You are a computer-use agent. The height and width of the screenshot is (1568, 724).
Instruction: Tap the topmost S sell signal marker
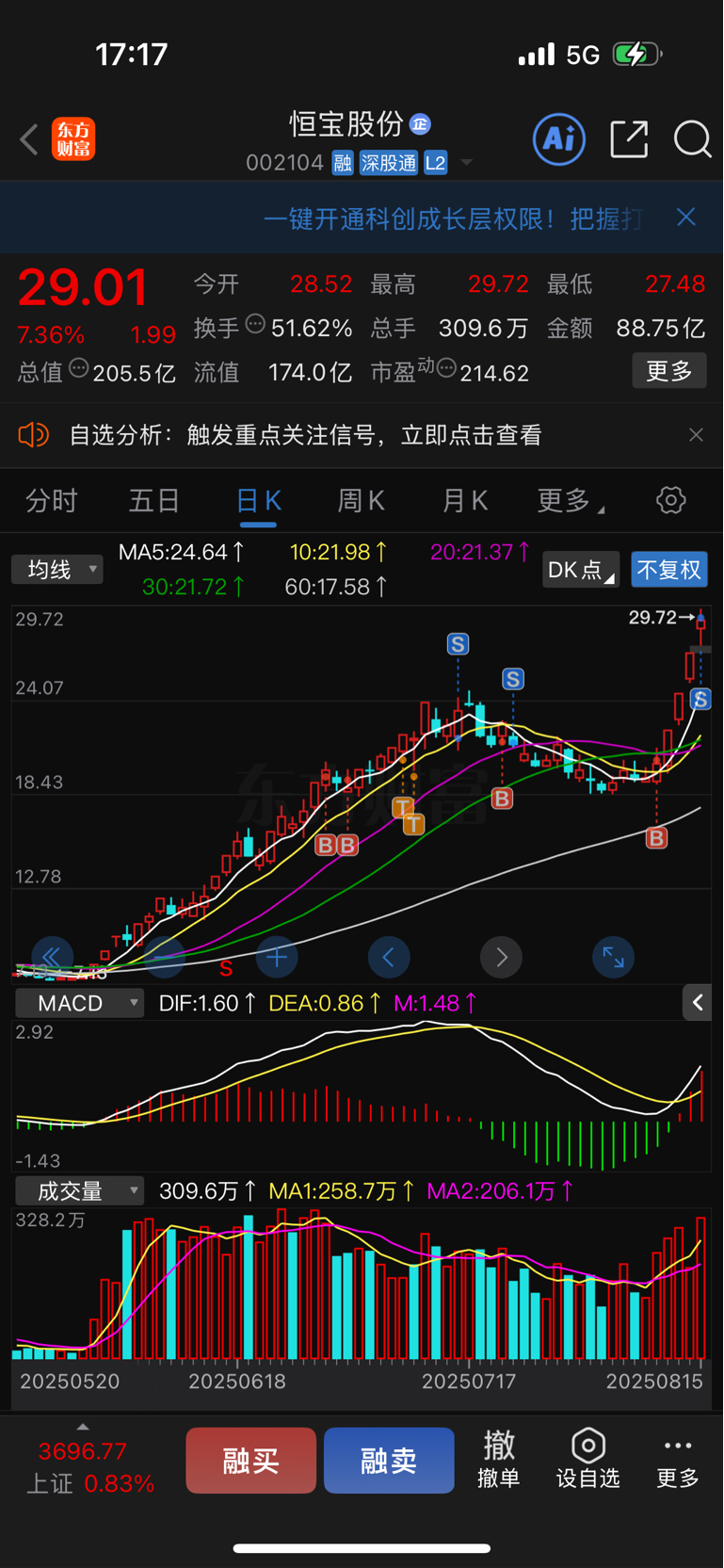[x=458, y=644]
